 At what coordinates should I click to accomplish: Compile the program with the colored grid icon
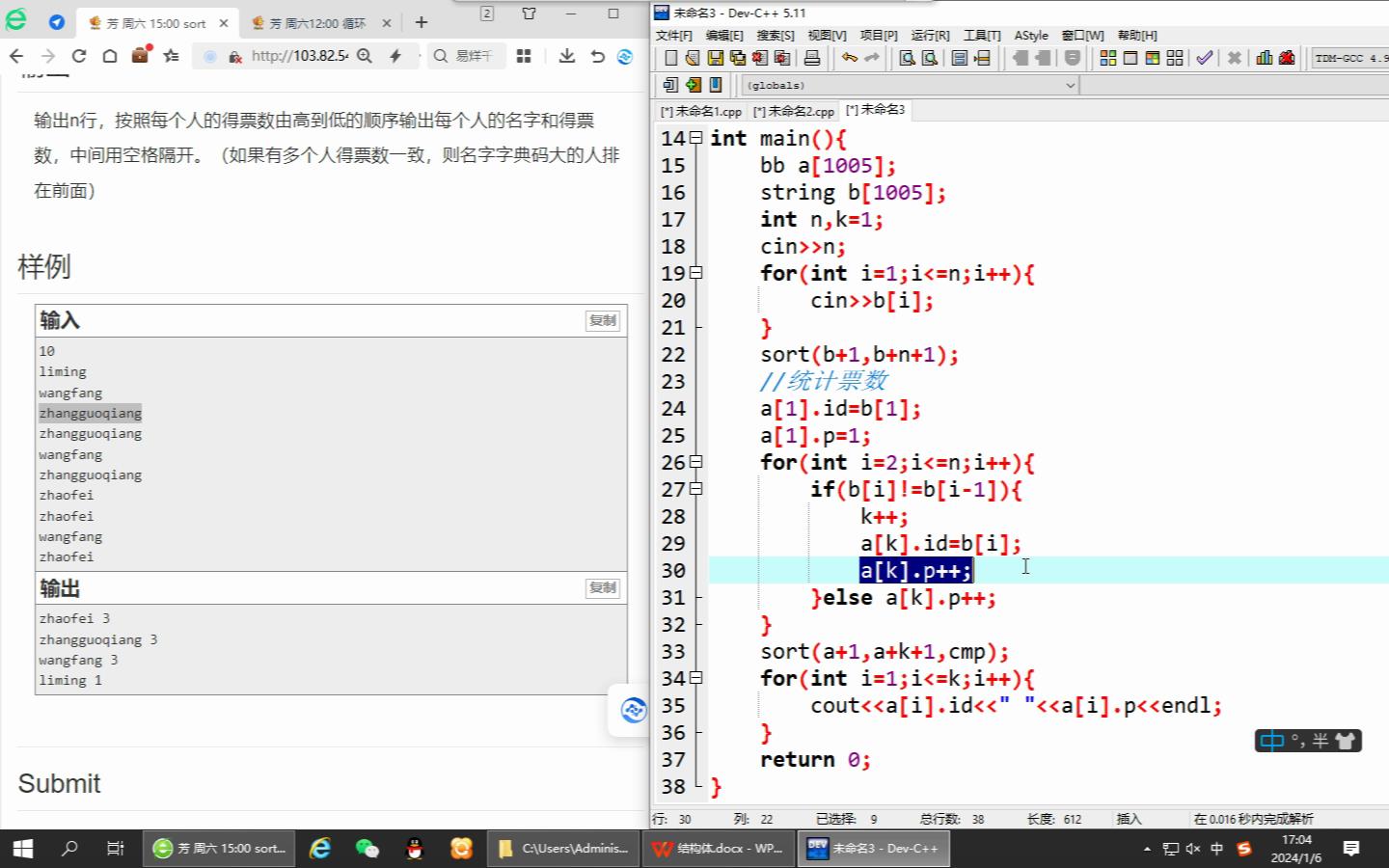[1108, 58]
